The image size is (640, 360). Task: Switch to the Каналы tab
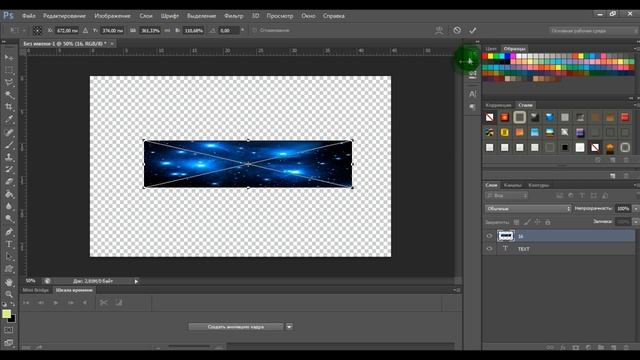click(513, 185)
